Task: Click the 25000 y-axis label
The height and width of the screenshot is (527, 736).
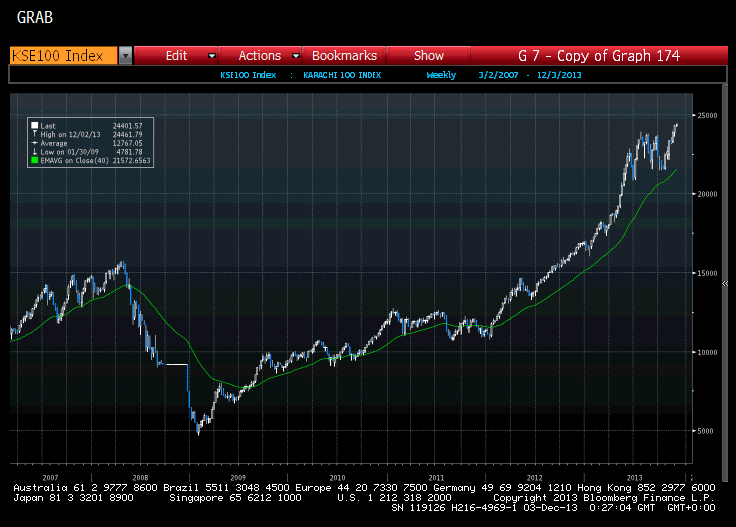Action: pos(707,115)
